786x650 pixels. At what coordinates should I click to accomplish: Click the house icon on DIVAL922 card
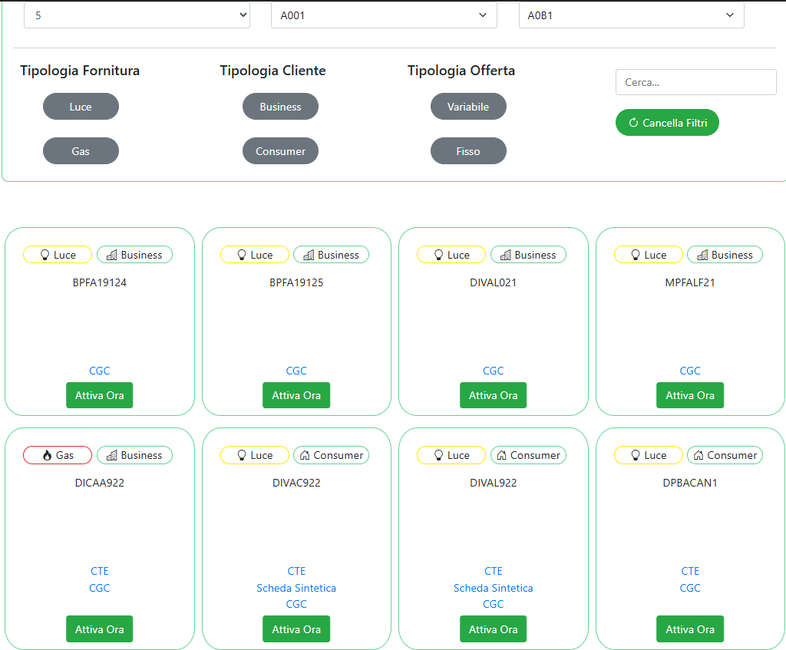click(x=502, y=455)
